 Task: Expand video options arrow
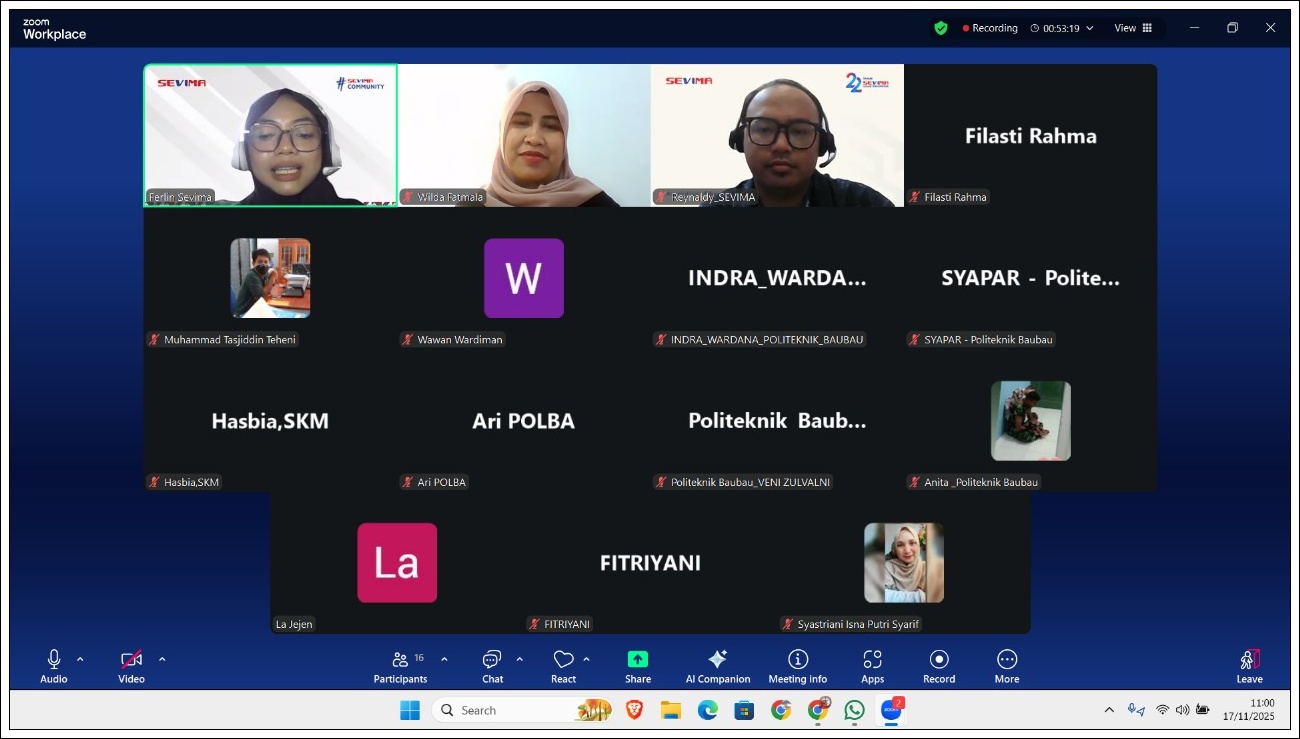(x=162, y=659)
